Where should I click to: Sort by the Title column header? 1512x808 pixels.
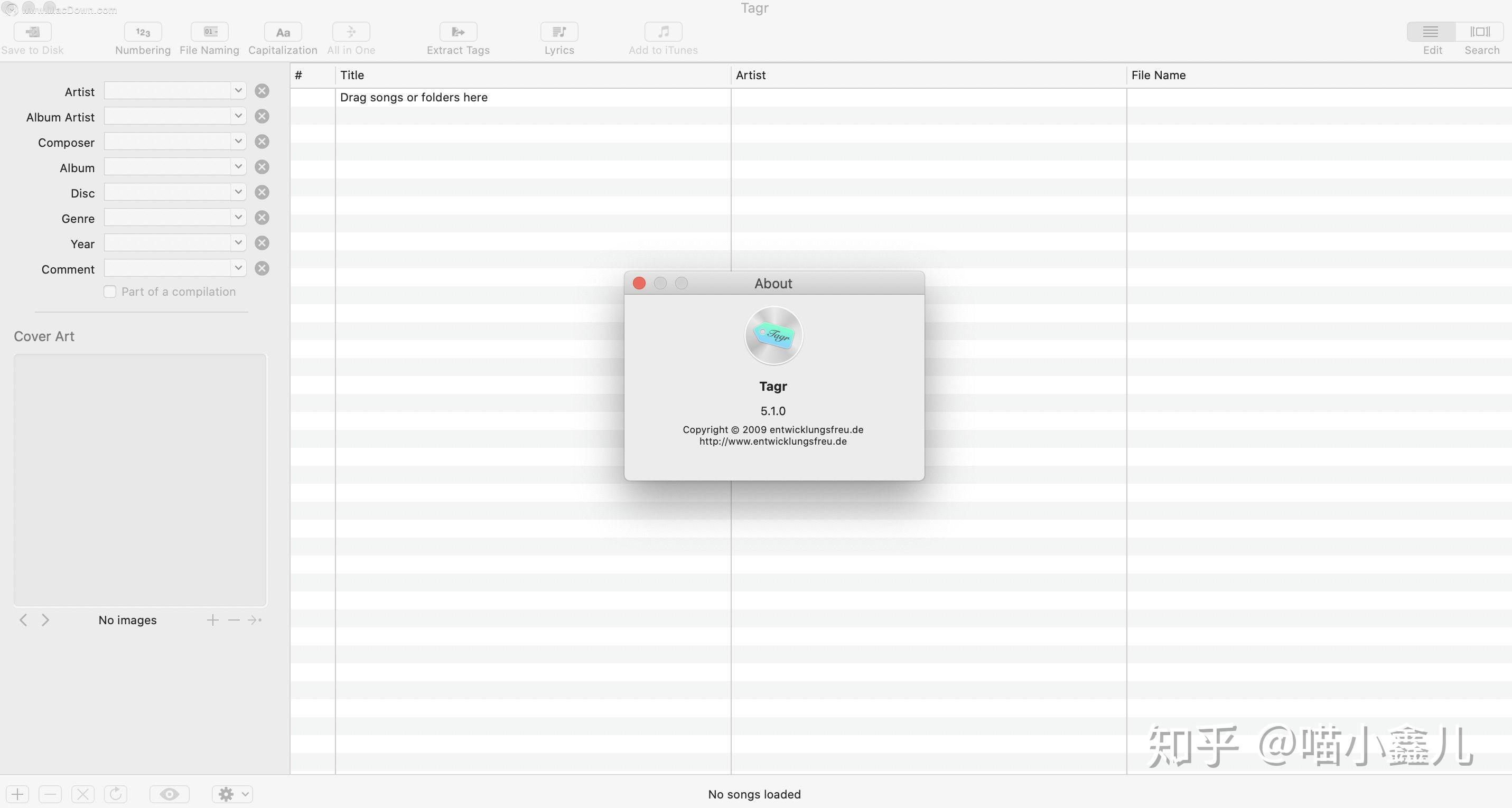point(533,75)
